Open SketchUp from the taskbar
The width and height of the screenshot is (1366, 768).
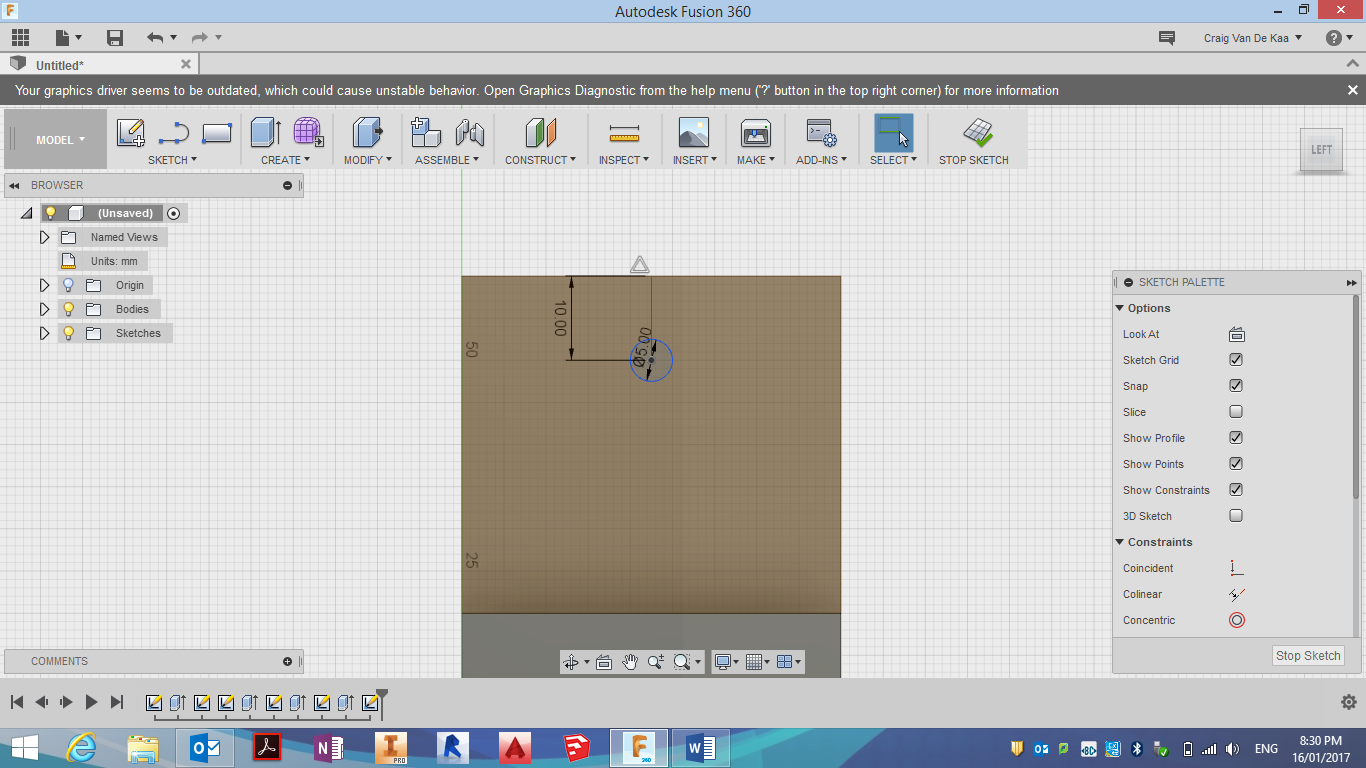[577, 748]
